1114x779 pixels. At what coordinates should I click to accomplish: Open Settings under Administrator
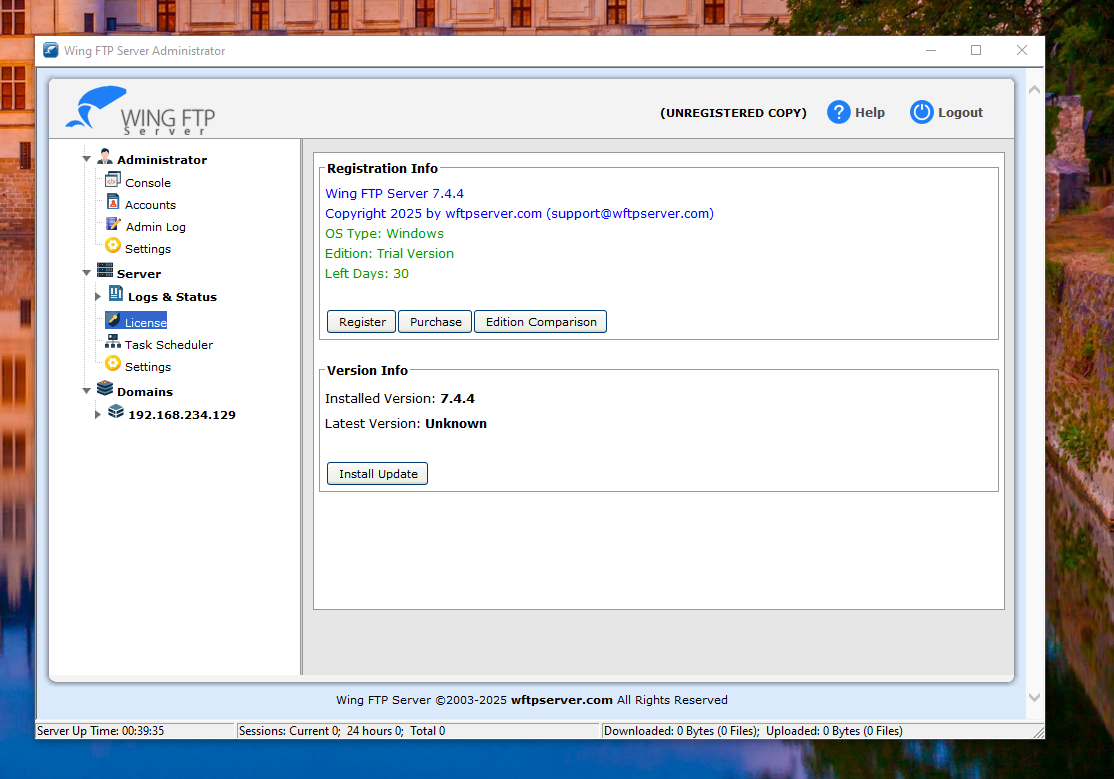point(148,249)
